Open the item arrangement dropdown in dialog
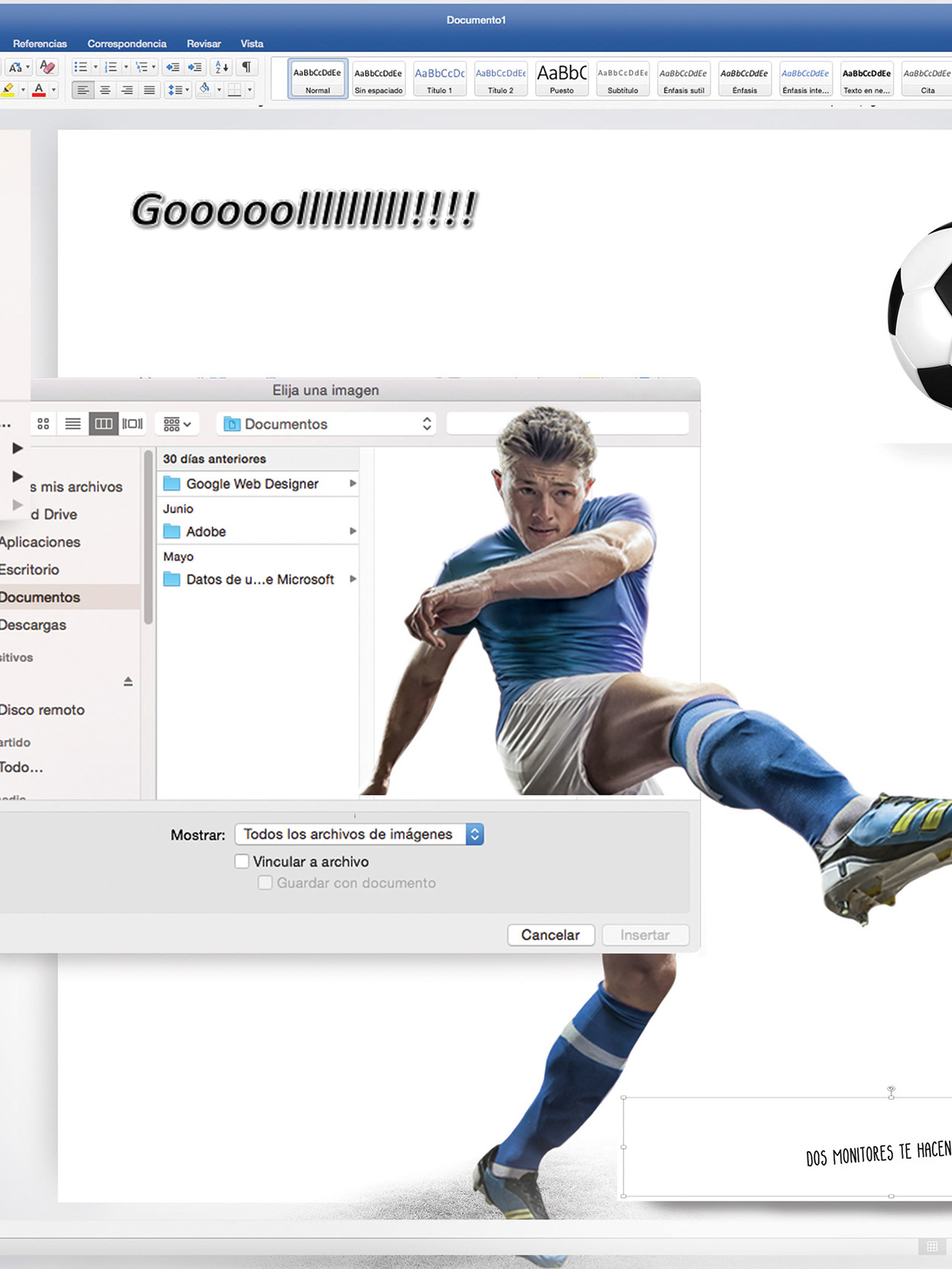The height and width of the screenshot is (1269, 952). [x=177, y=424]
